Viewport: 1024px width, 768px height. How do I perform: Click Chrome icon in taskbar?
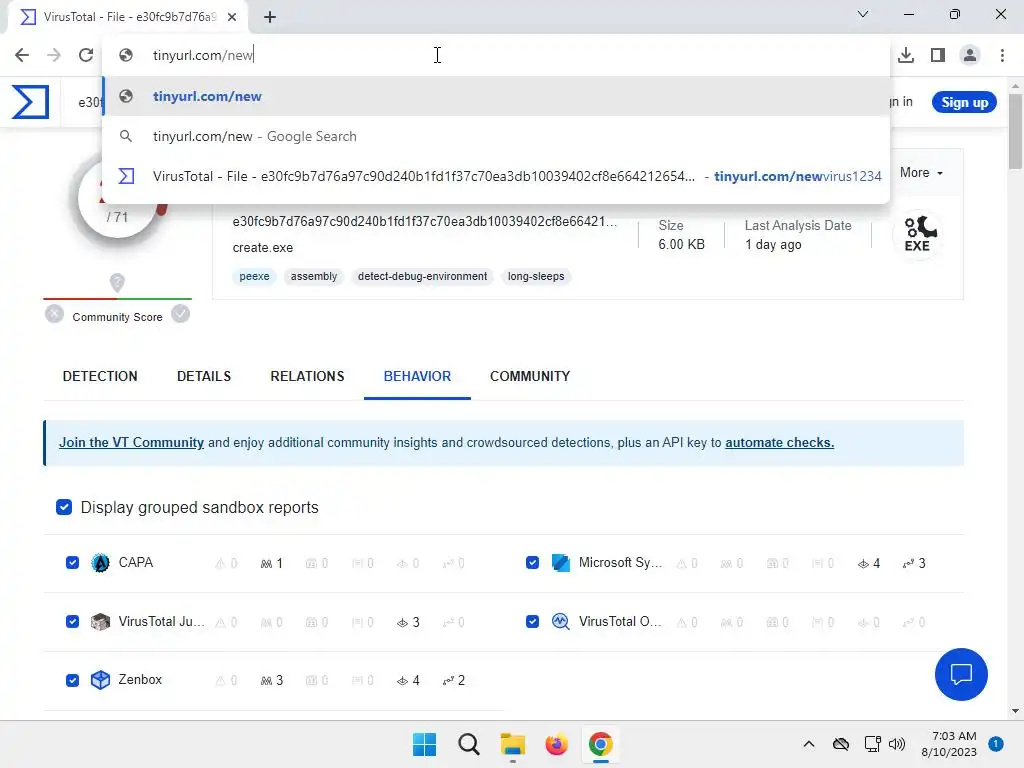(x=600, y=744)
